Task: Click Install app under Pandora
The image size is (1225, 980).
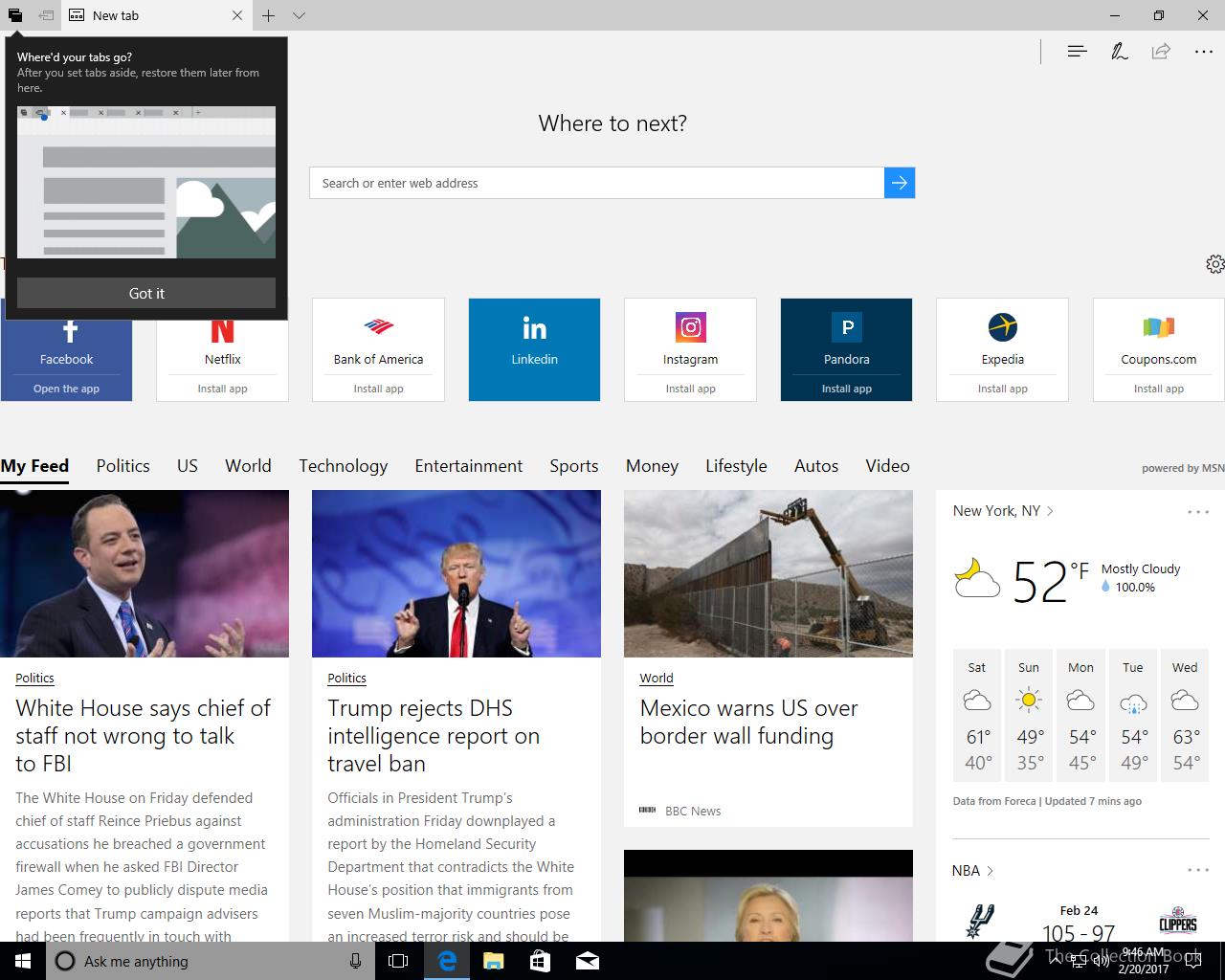Action: tap(846, 389)
